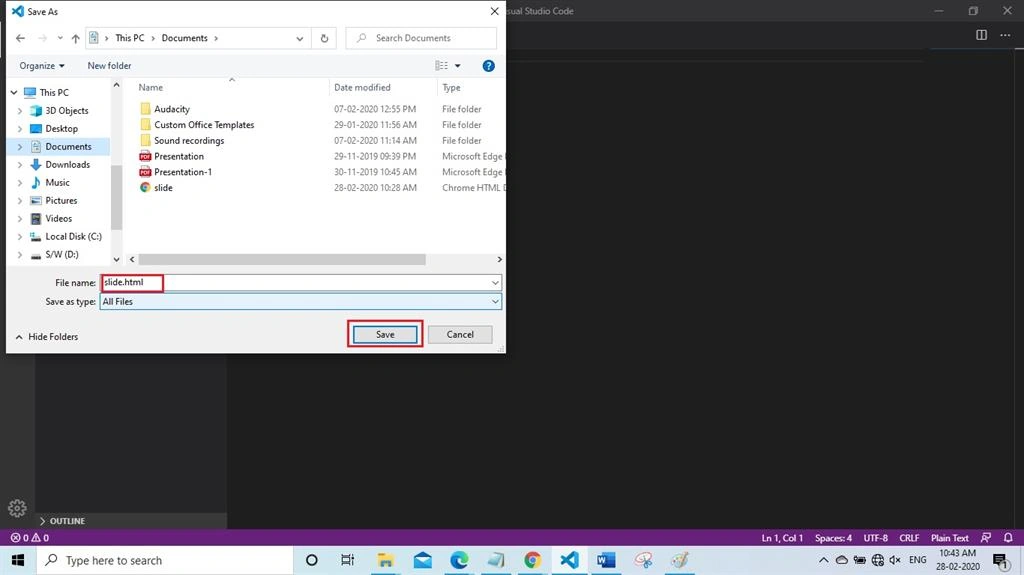Expand the File name history dropdown
Image resolution: width=1024 pixels, height=575 pixels.
pyautogui.click(x=495, y=282)
